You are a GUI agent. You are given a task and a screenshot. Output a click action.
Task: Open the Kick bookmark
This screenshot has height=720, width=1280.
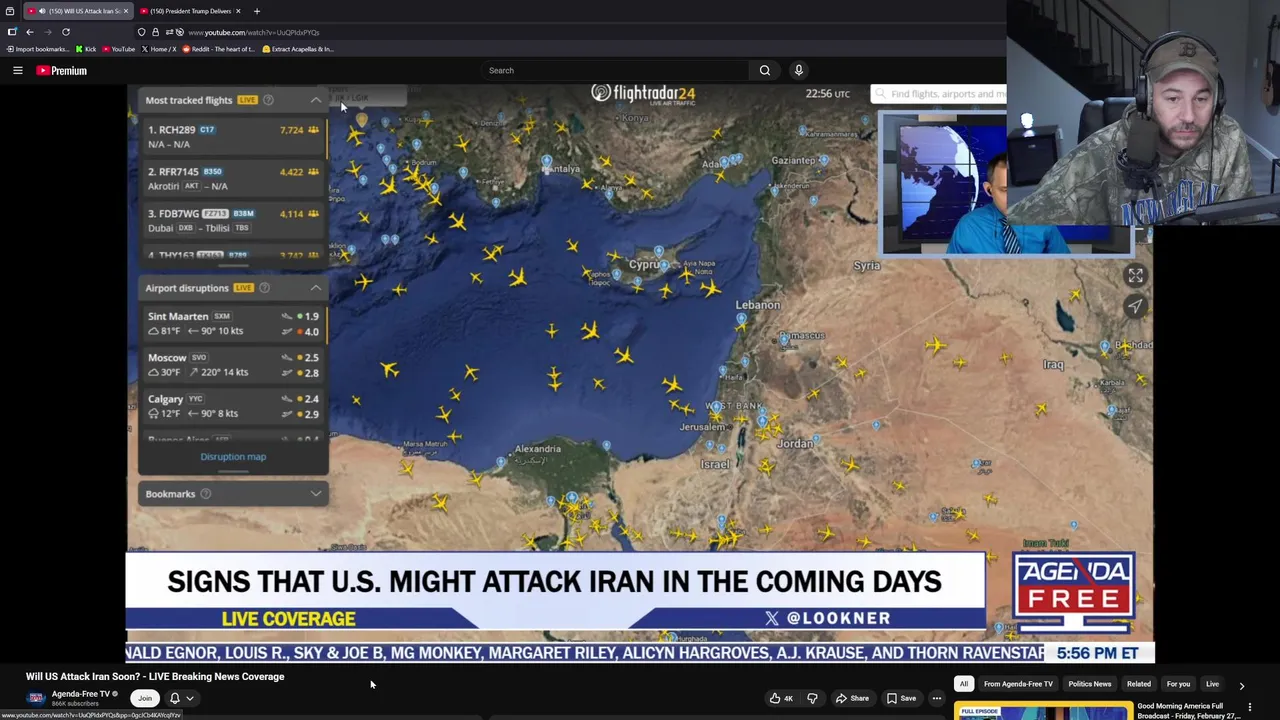pos(86,49)
